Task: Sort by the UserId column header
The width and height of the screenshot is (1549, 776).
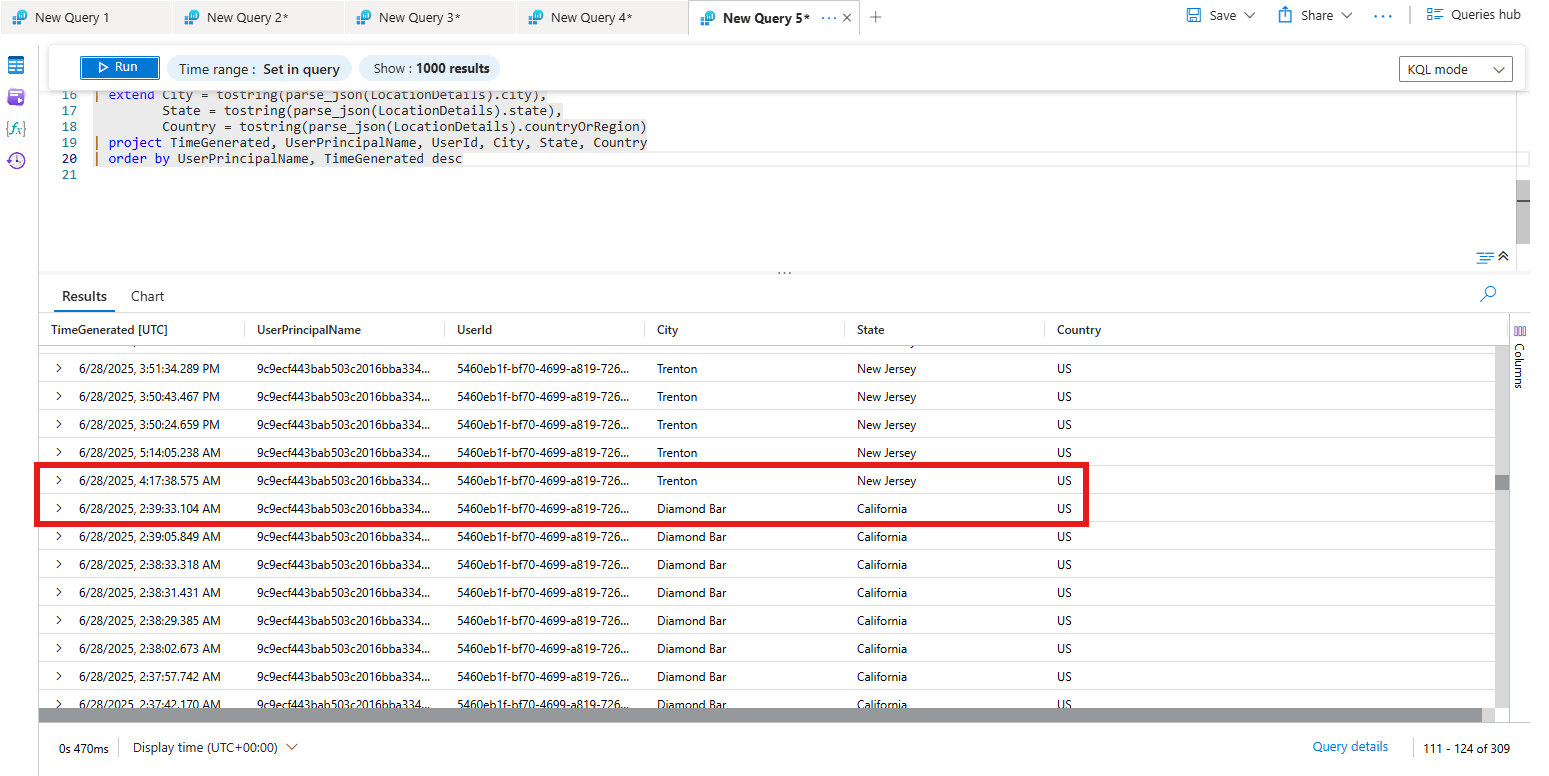Action: click(474, 330)
